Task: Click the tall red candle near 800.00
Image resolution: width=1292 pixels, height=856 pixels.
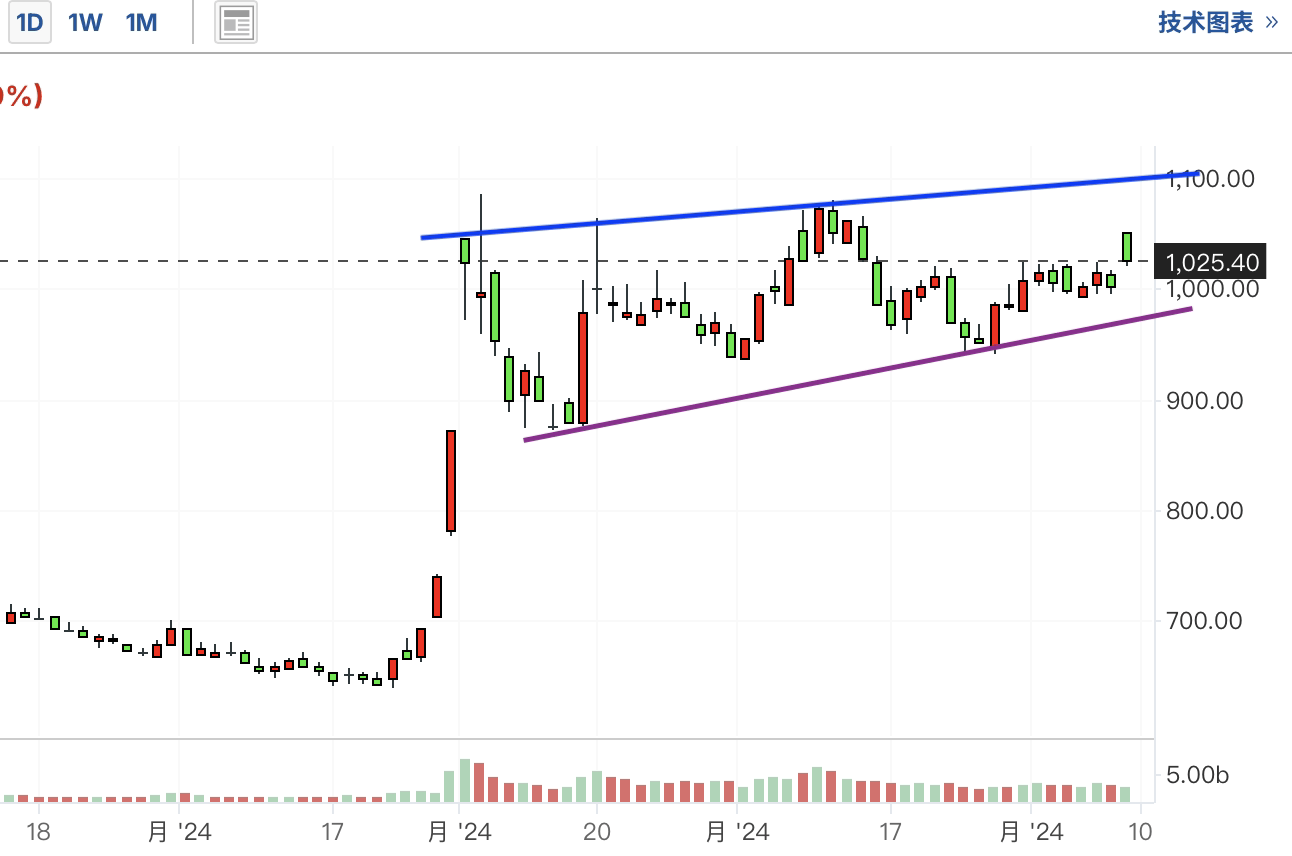Action: (x=451, y=481)
